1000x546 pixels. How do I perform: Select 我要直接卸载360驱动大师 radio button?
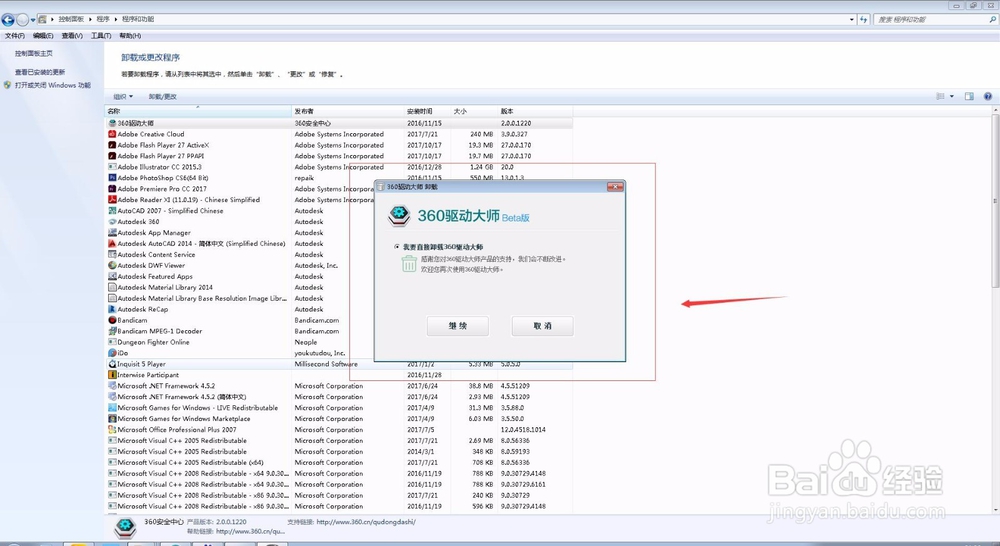[x=397, y=246]
